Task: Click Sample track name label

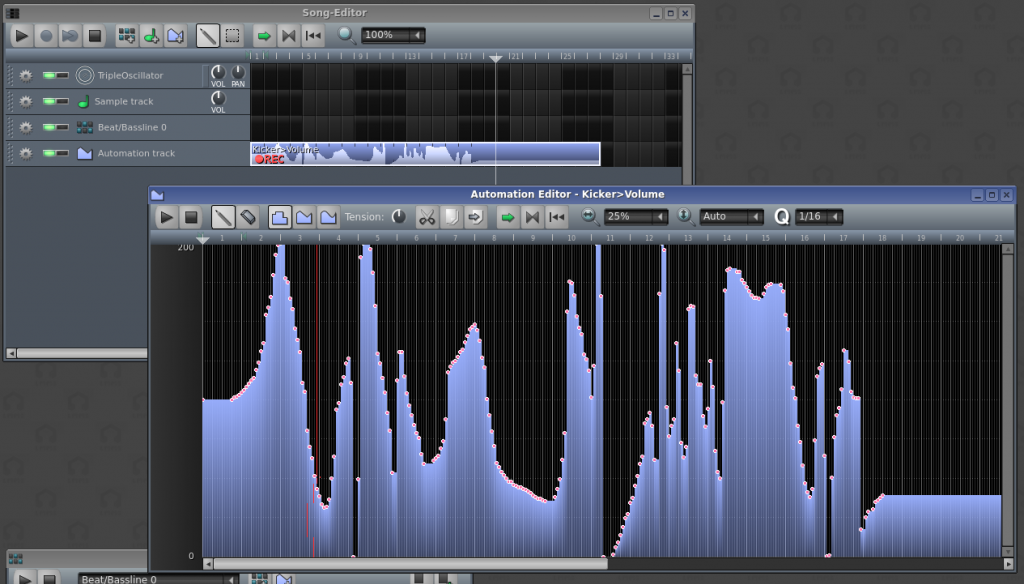Action: click(123, 101)
